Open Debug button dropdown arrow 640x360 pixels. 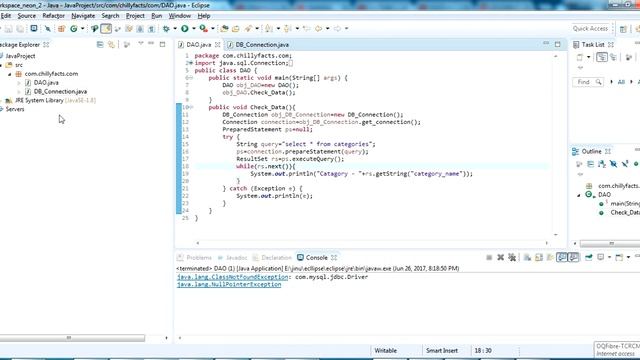tap(175, 29)
